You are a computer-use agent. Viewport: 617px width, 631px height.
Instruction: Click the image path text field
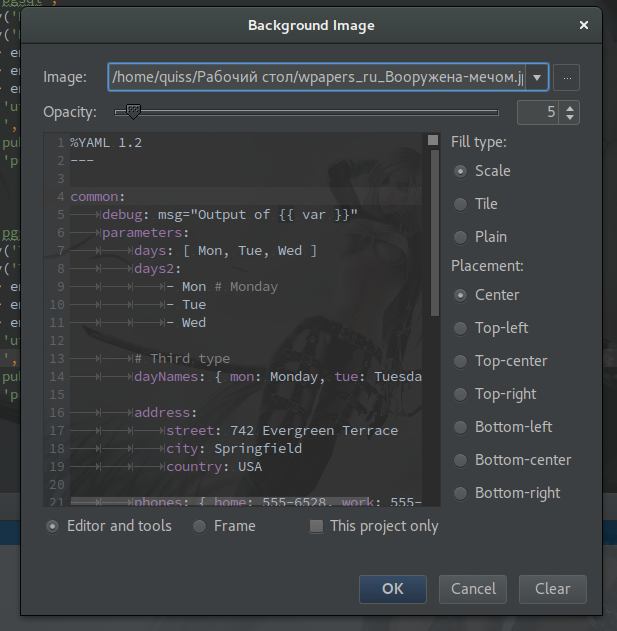(x=317, y=77)
